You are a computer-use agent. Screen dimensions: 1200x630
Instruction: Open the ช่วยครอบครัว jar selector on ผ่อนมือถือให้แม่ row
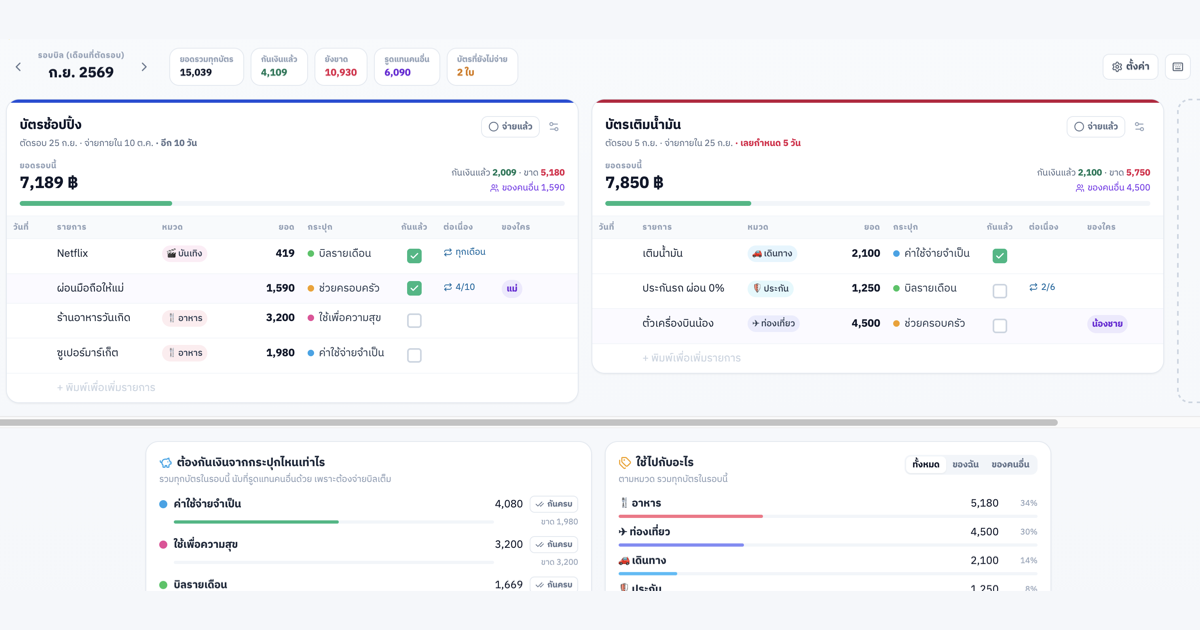click(344, 288)
